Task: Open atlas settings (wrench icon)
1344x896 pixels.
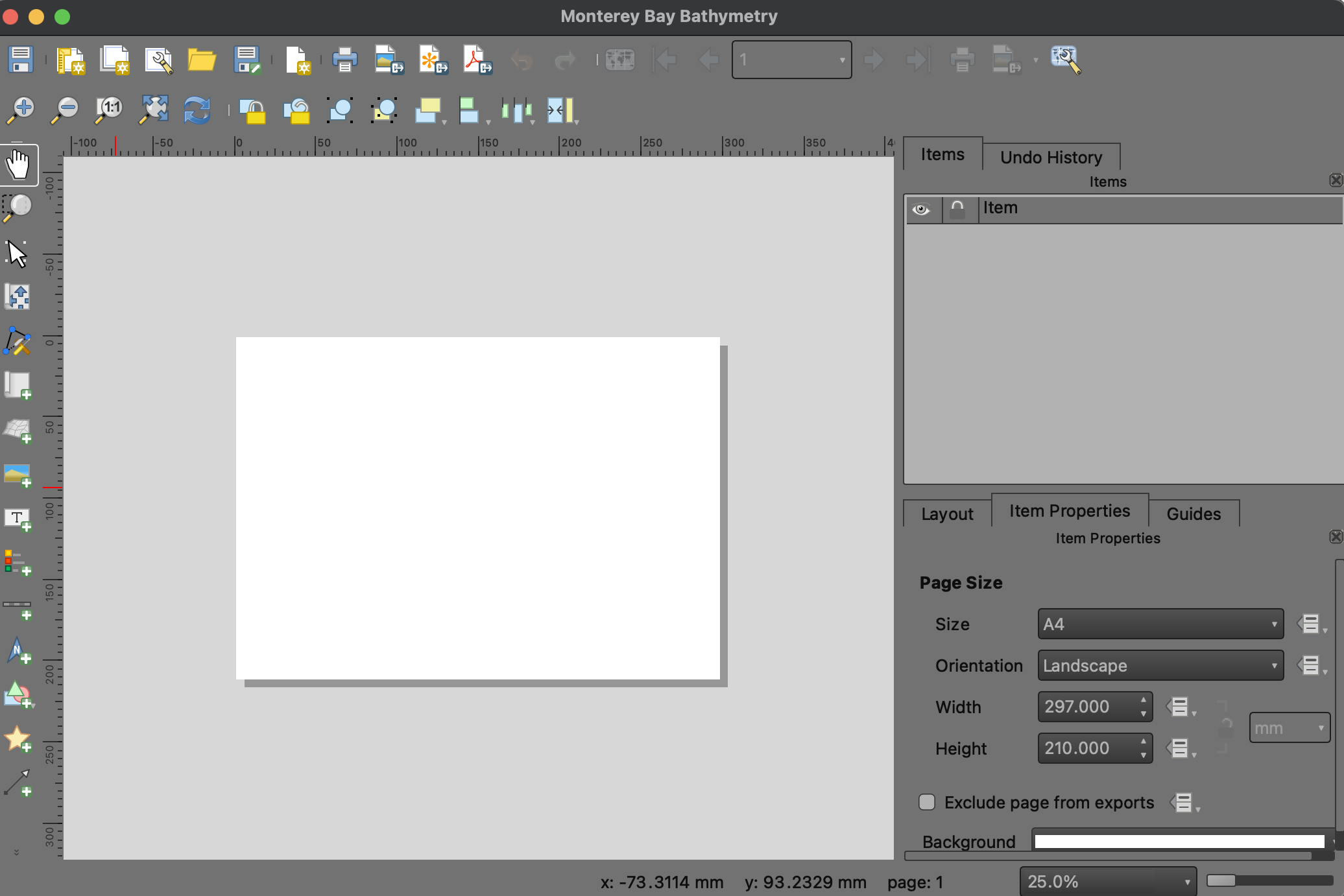Action: (x=1066, y=60)
